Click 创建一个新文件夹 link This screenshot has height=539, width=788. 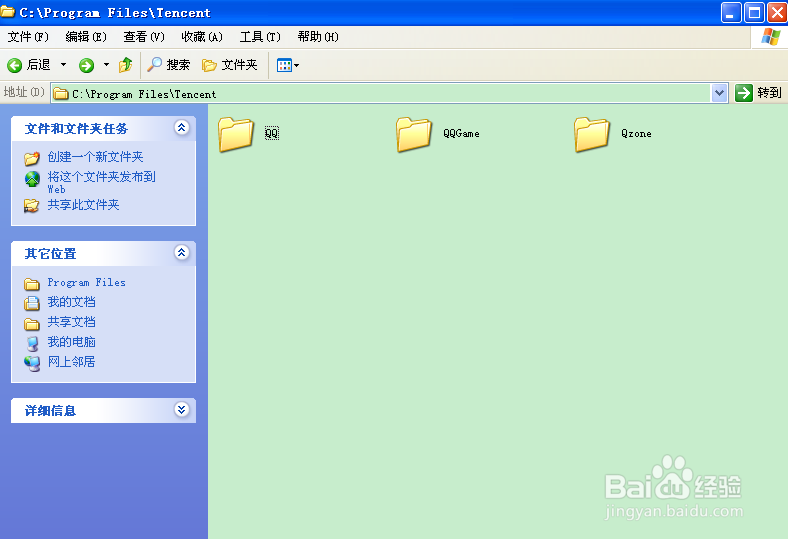coord(95,157)
